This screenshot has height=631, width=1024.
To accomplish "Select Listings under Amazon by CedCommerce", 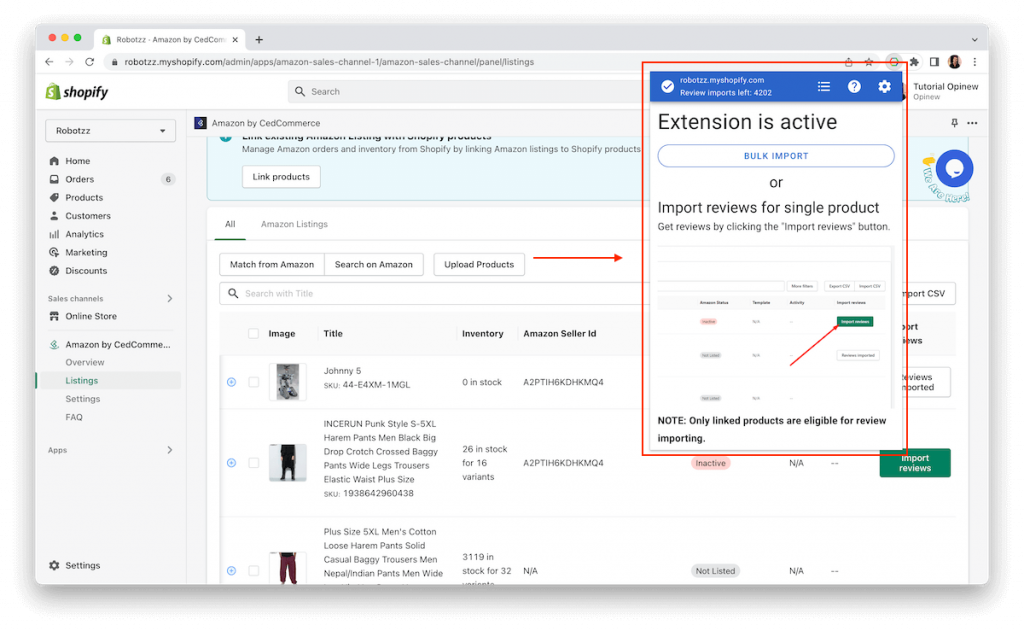I will click(x=82, y=381).
